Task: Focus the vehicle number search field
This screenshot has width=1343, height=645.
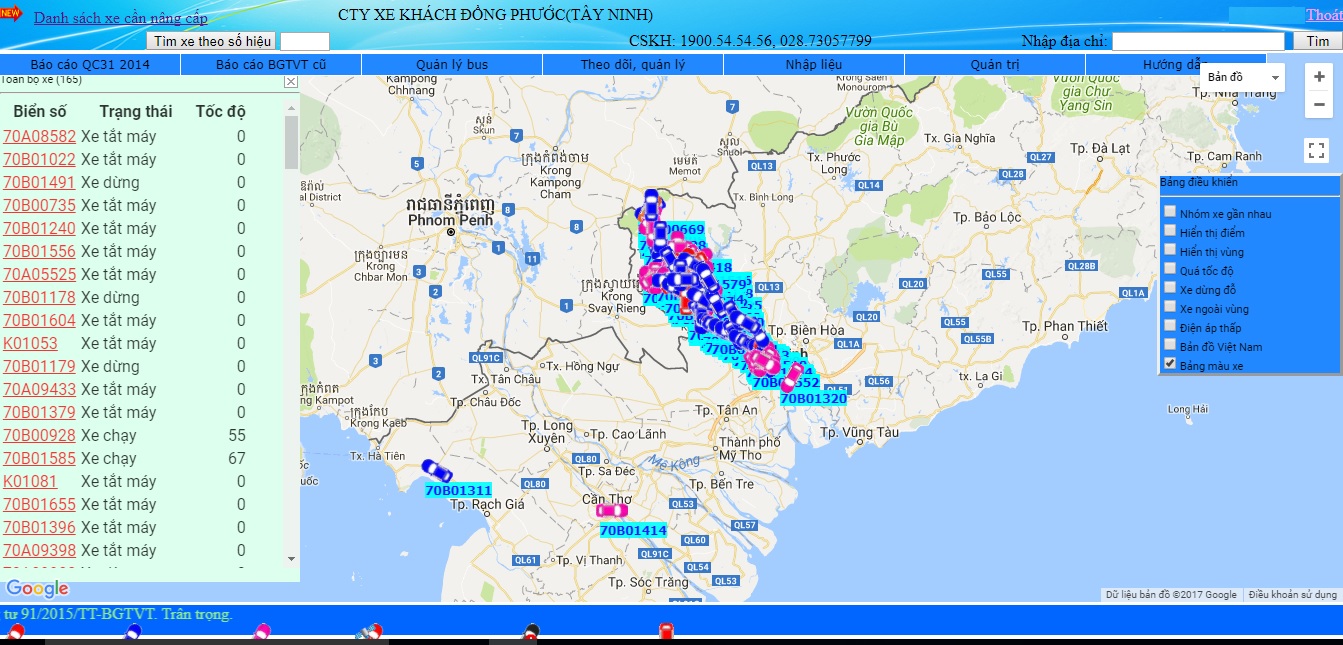Action: coord(305,41)
